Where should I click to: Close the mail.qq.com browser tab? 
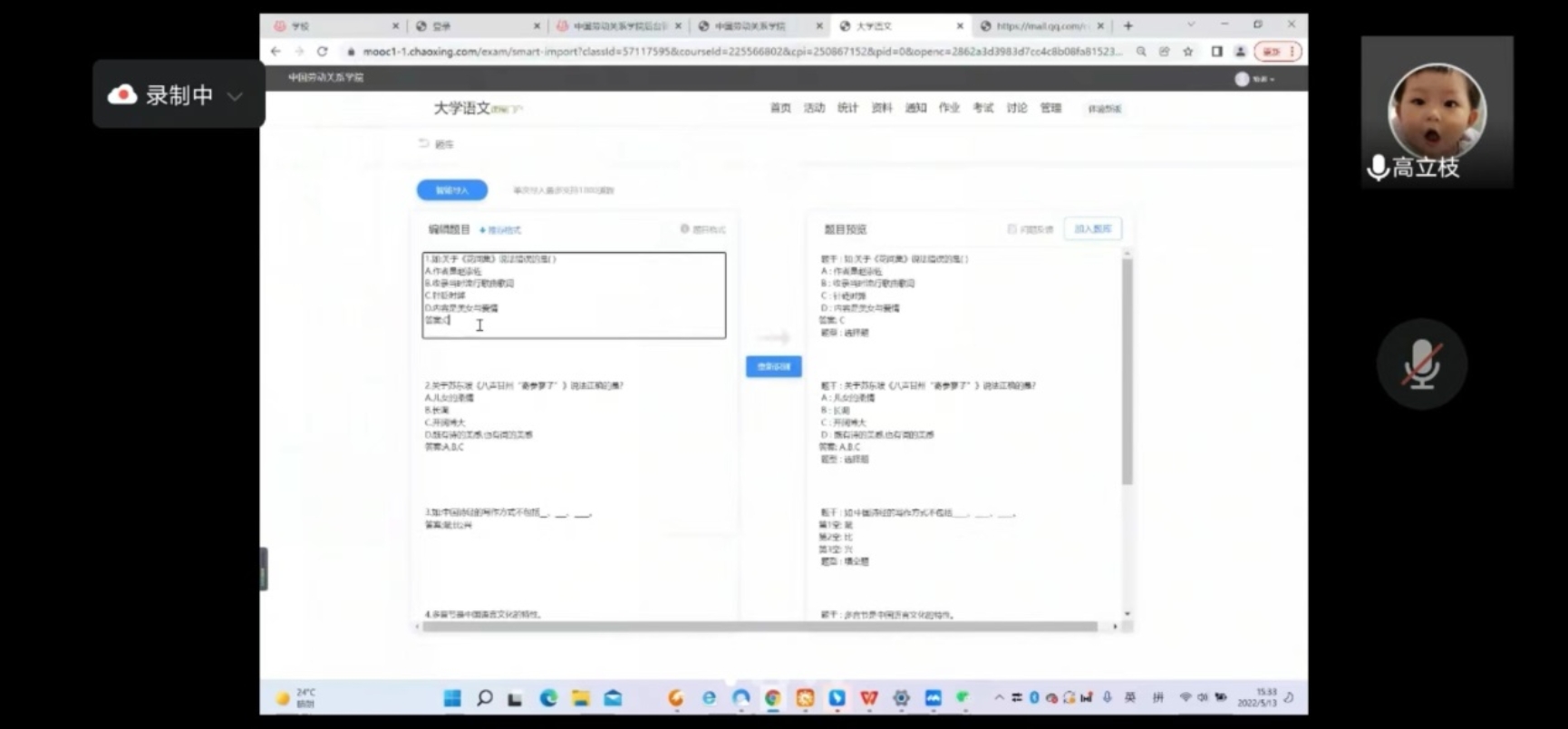pyautogui.click(x=1100, y=26)
